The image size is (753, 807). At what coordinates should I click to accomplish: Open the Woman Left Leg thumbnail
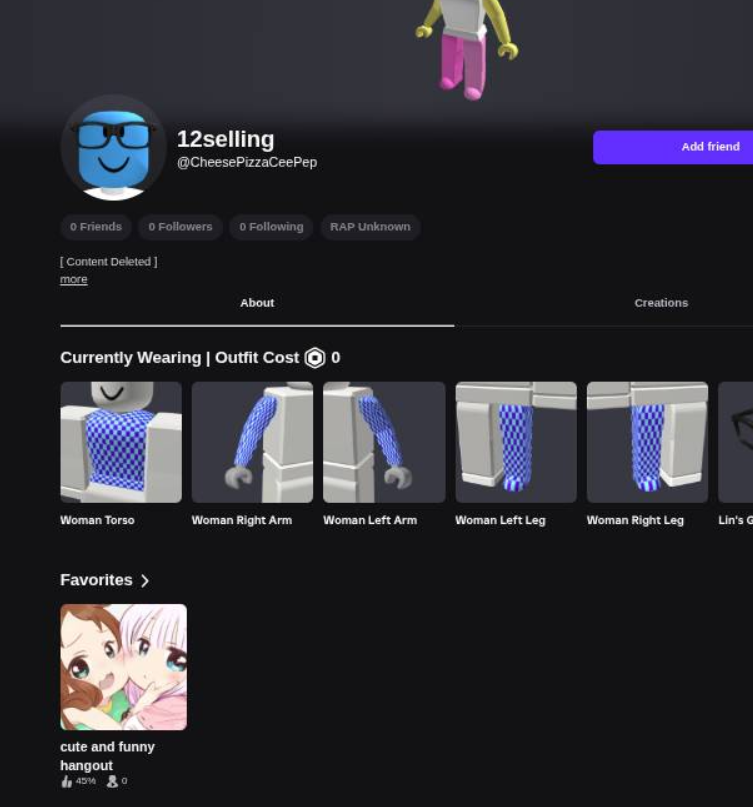click(x=516, y=442)
